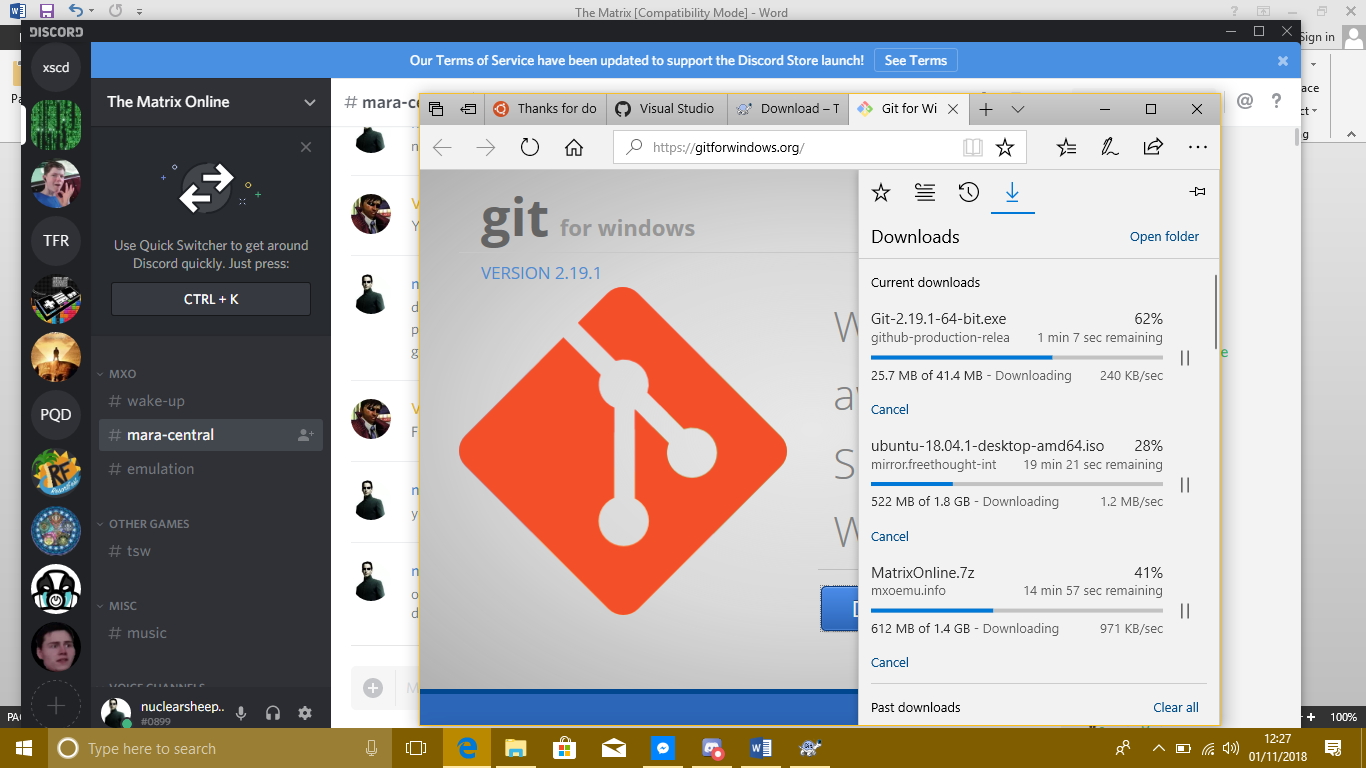Mute the Discord microphone
The height and width of the screenshot is (768, 1366).
coord(240,713)
